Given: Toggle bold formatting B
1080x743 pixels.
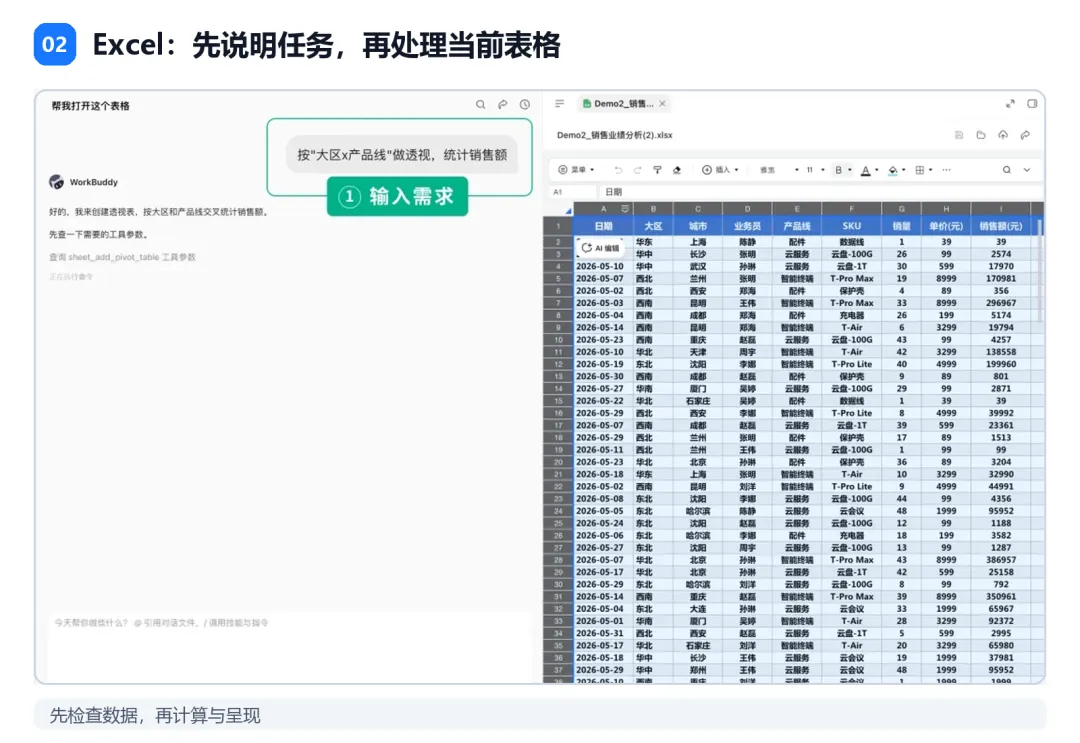Looking at the screenshot, I should point(838,170).
